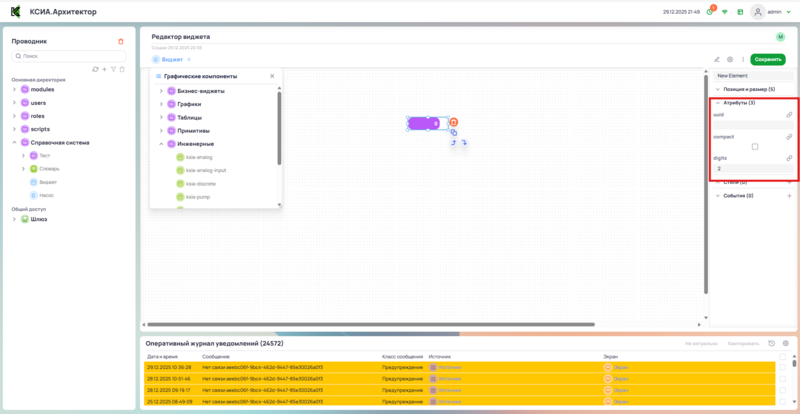Click the link icon next to digits
This screenshot has width=800, height=414.
pyautogui.click(x=789, y=158)
